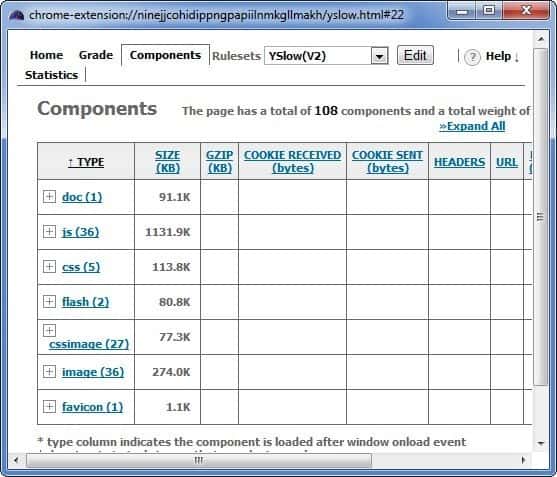Open the cssimage (27) type link
This screenshot has width=557, height=477.
(x=89, y=344)
